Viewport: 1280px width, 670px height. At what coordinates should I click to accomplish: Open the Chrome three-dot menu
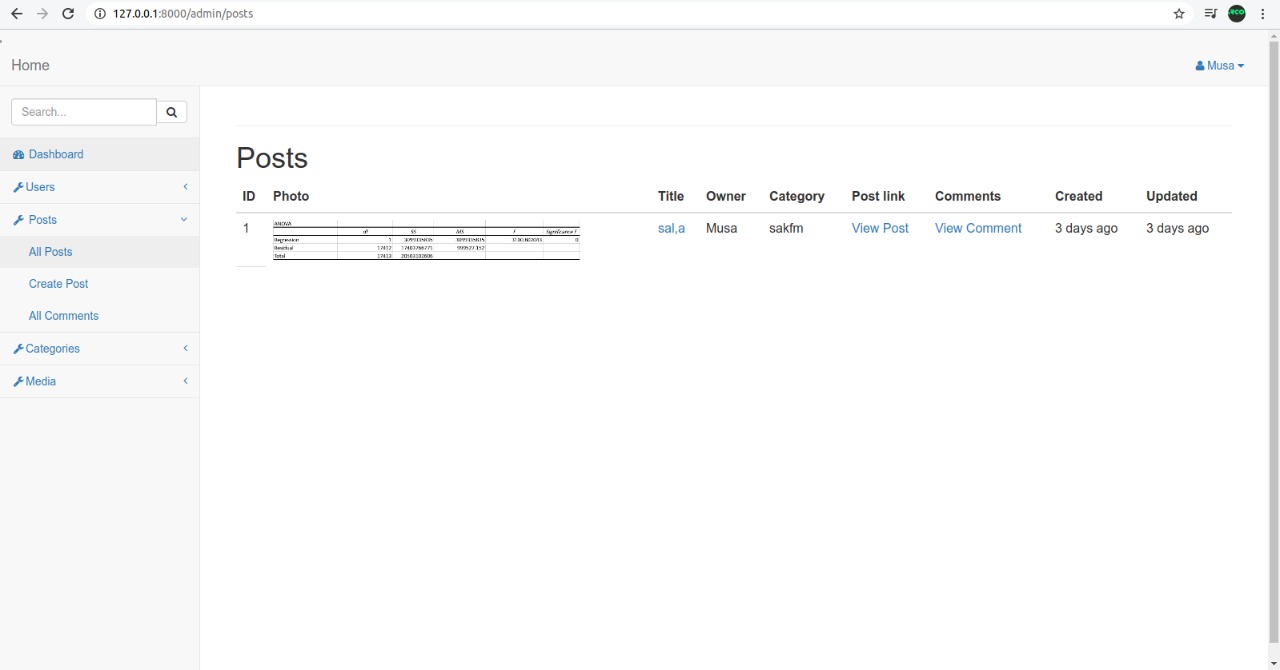[x=1263, y=14]
